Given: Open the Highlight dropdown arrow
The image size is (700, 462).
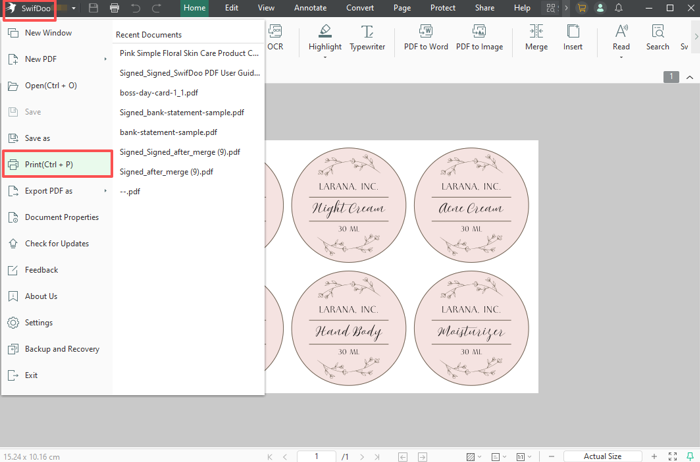Looking at the screenshot, I should (x=325, y=57).
